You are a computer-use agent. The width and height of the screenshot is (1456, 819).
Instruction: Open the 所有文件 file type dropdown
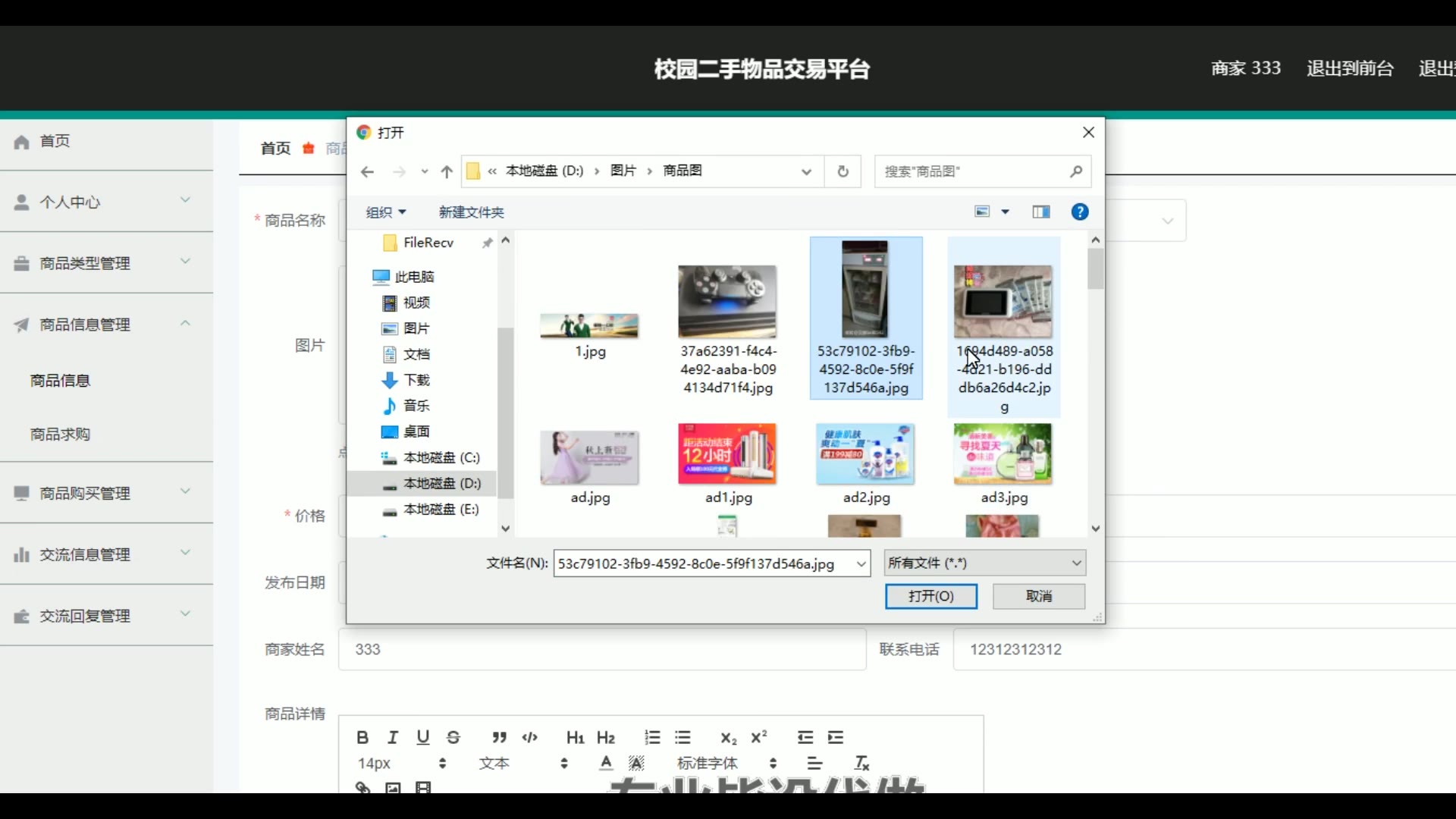tap(985, 563)
